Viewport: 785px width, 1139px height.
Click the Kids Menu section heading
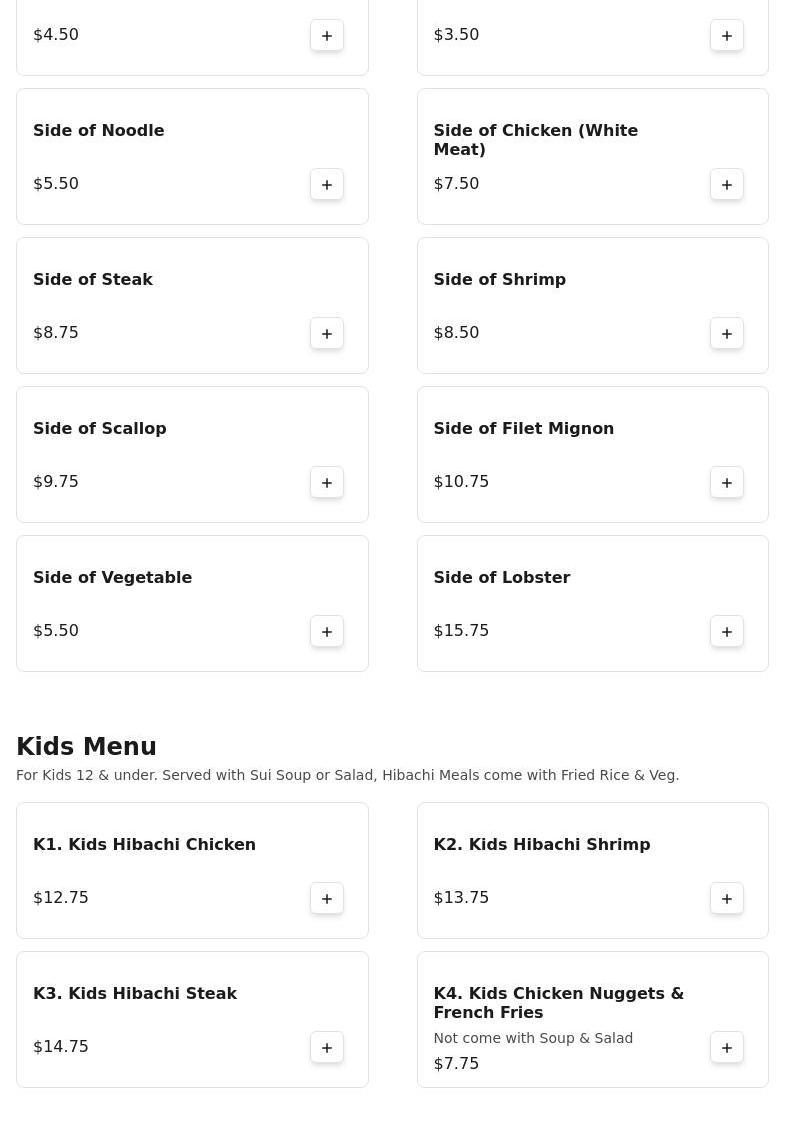click(86, 747)
